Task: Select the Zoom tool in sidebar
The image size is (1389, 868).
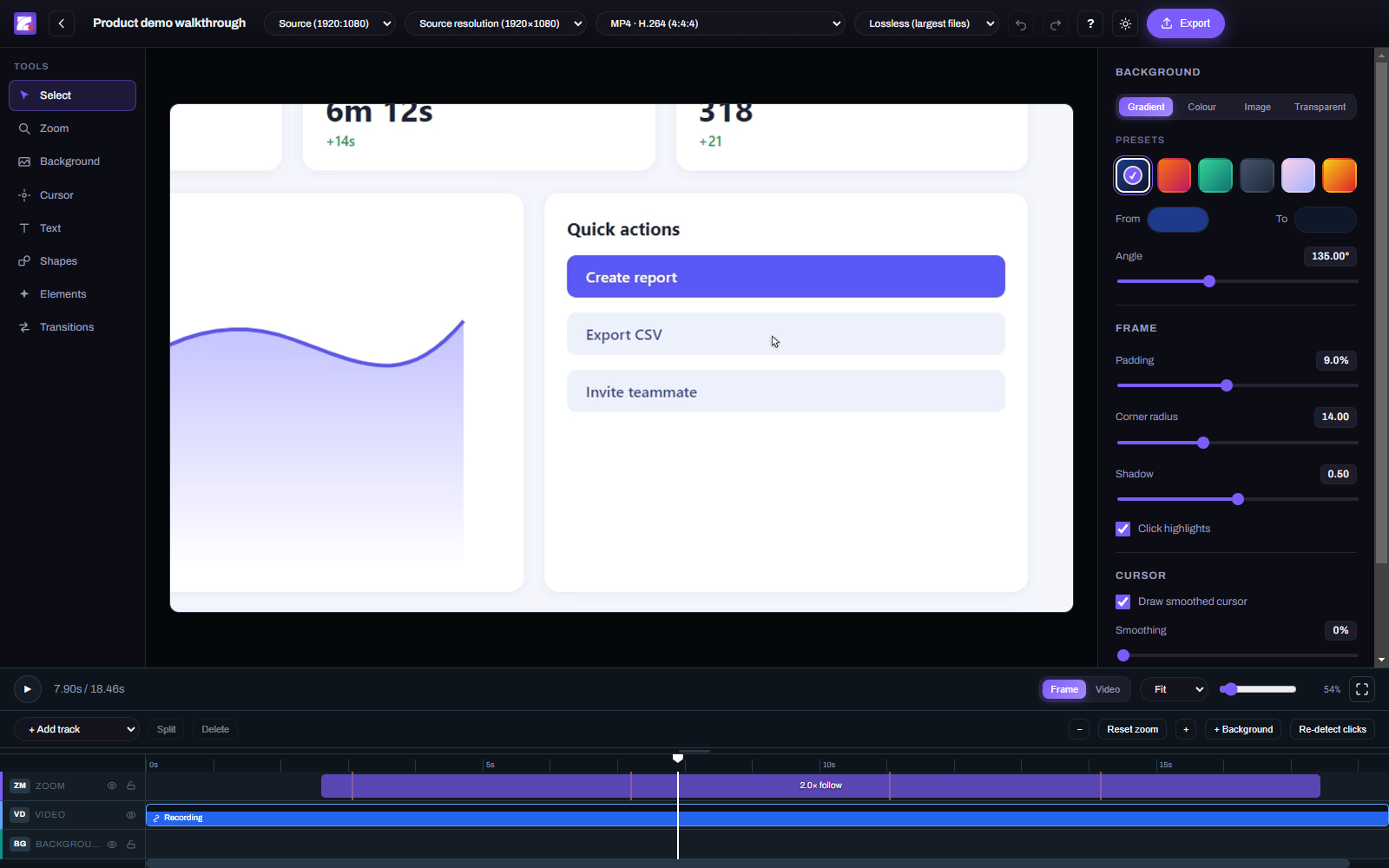Action: 72,128
